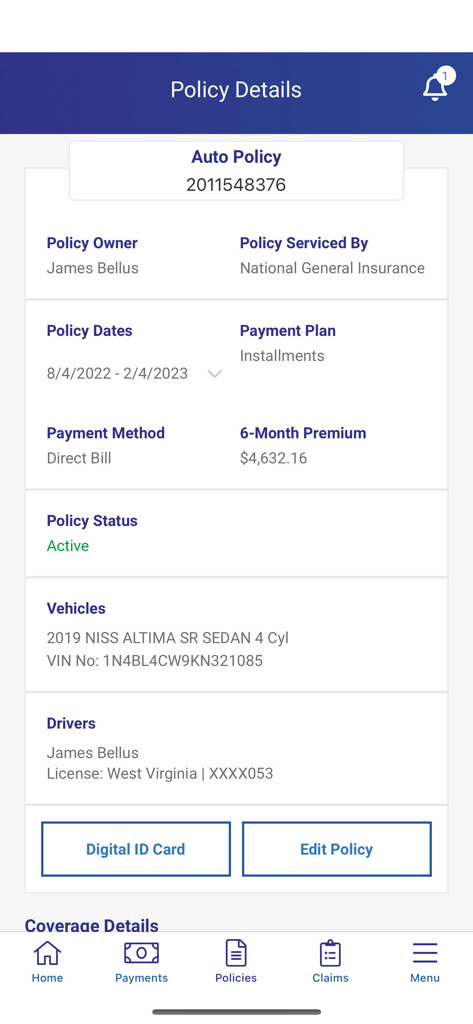
Task: Open the notifications bell
Action: pos(436,86)
